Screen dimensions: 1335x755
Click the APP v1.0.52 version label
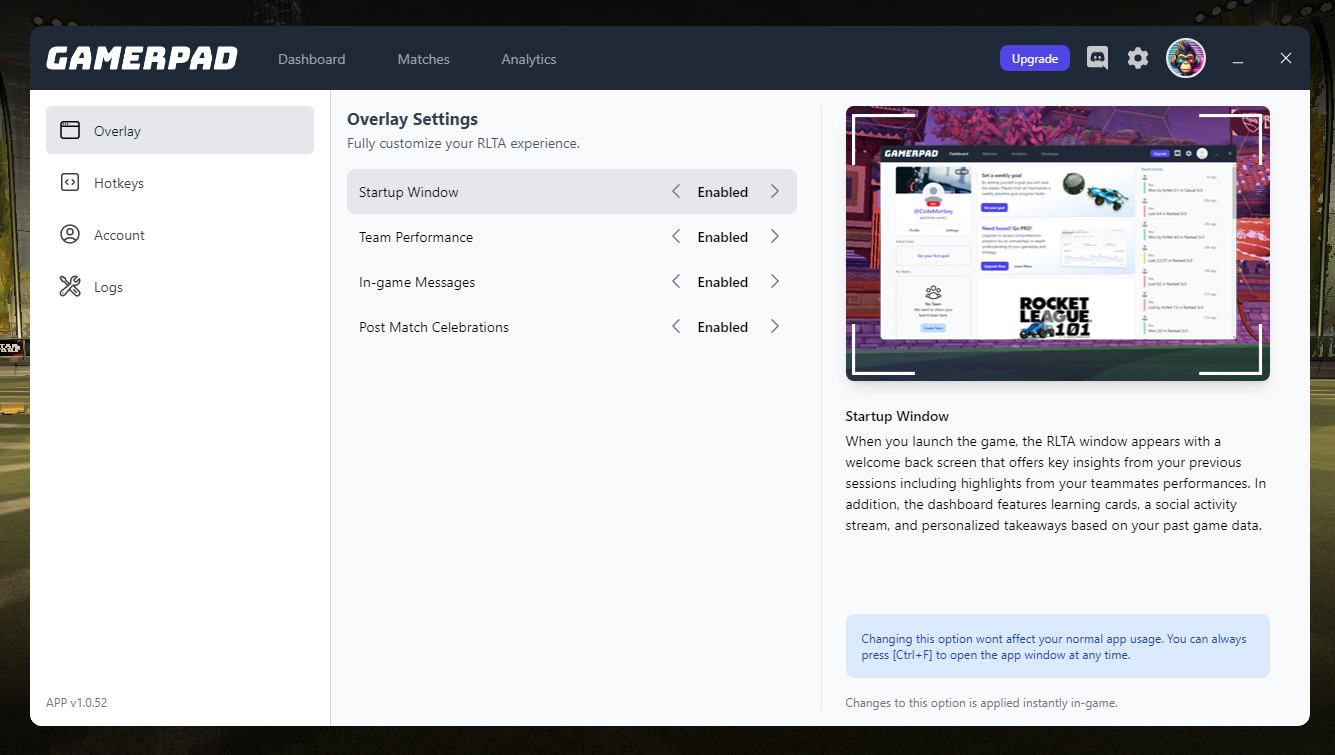[x=77, y=703]
